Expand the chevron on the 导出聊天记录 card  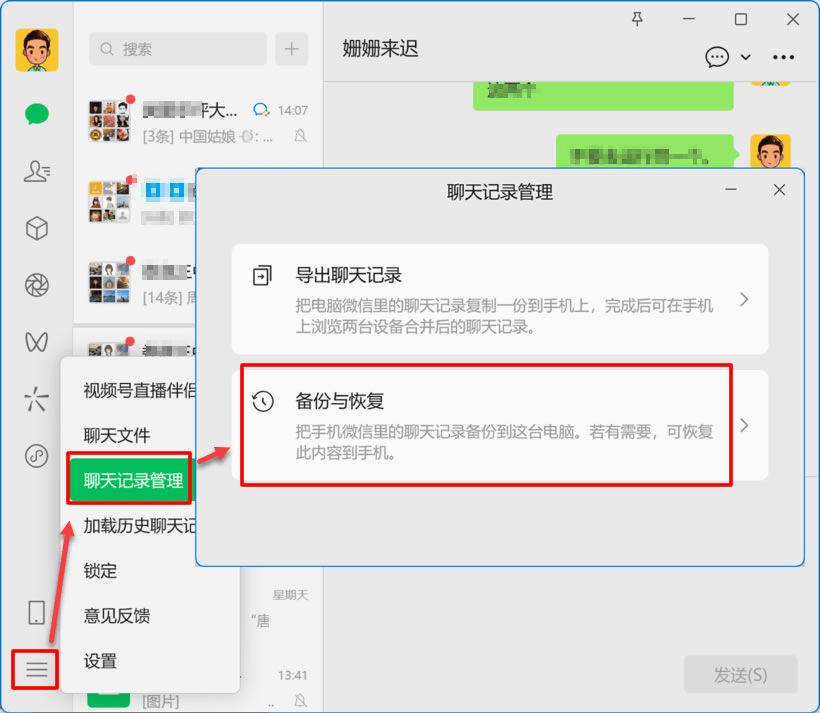point(744,300)
